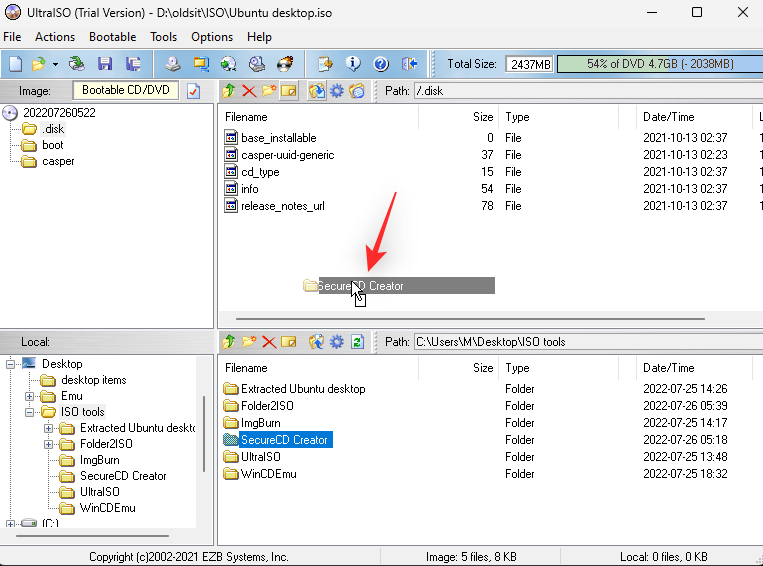Viewport: 763px width, 566px height.
Task: Click the Checksum/notepad toolbar icon
Action: 325,64
